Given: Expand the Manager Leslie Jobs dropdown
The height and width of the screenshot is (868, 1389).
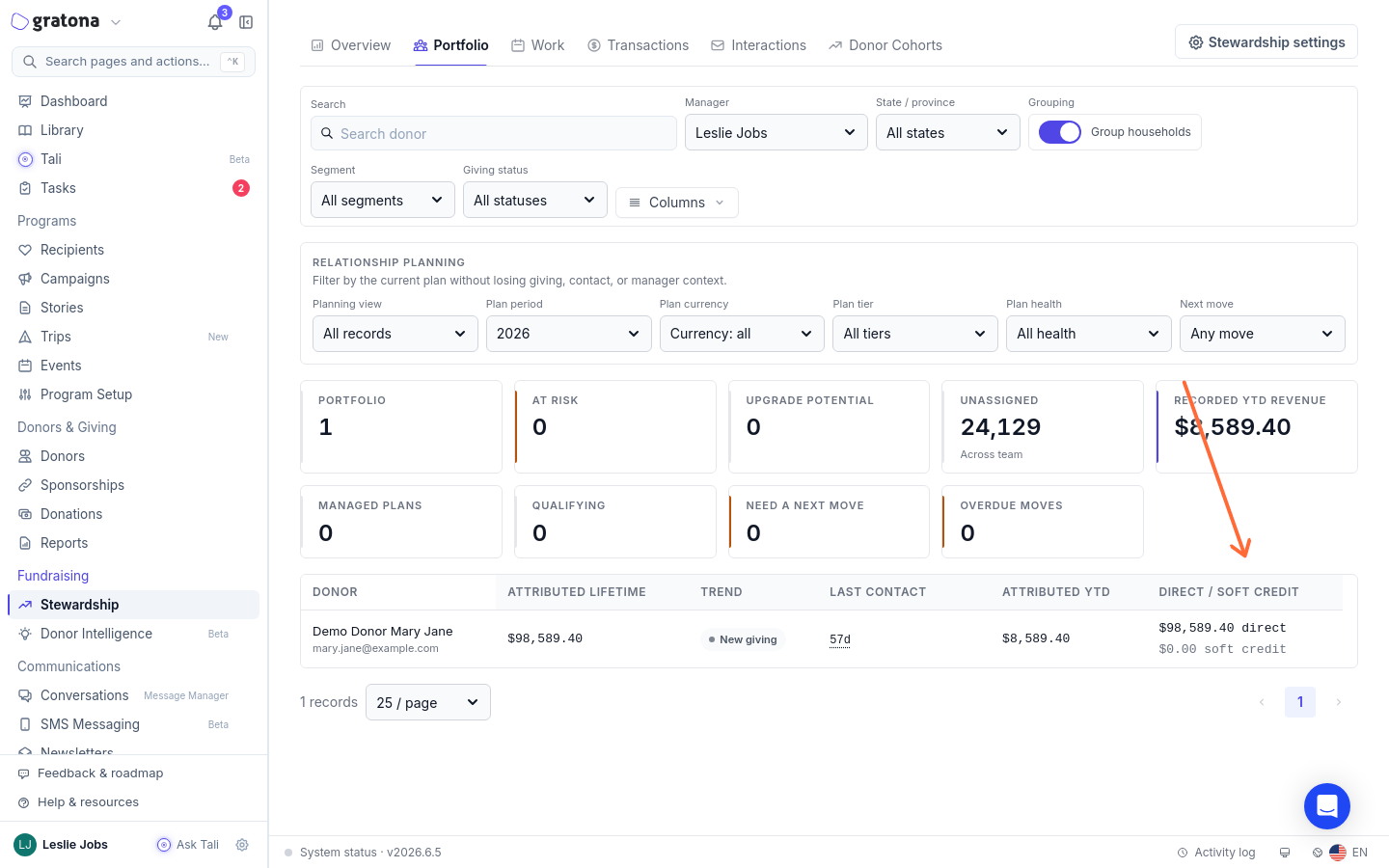Looking at the screenshot, I should tap(776, 132).
